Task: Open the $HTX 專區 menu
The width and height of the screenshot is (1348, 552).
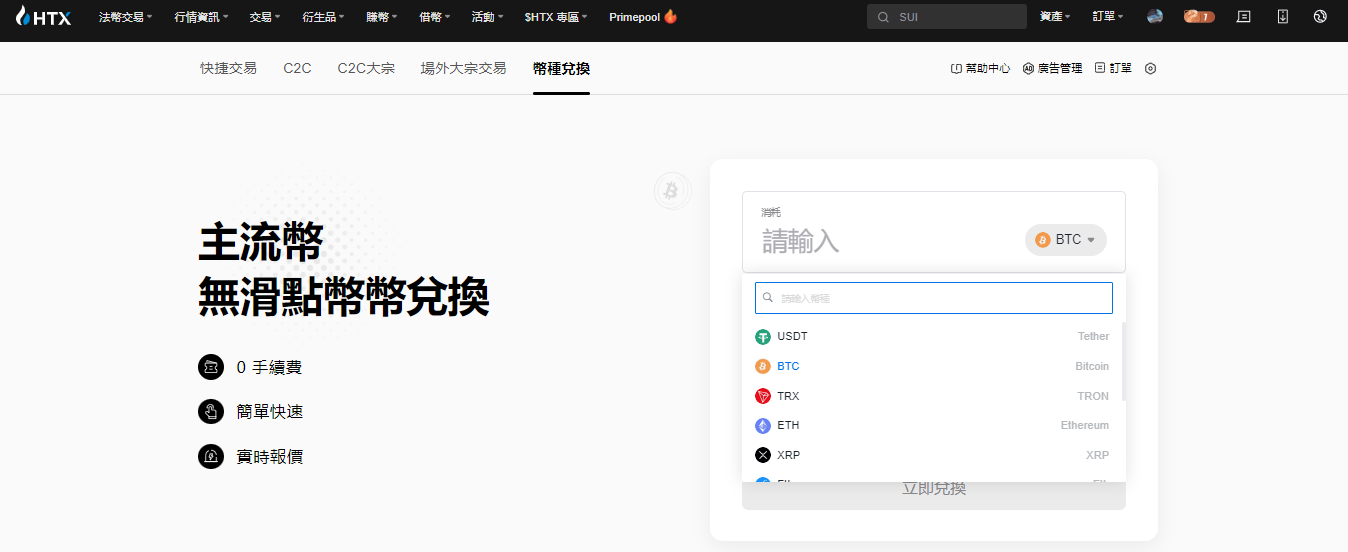Action: tap(556, 17)
